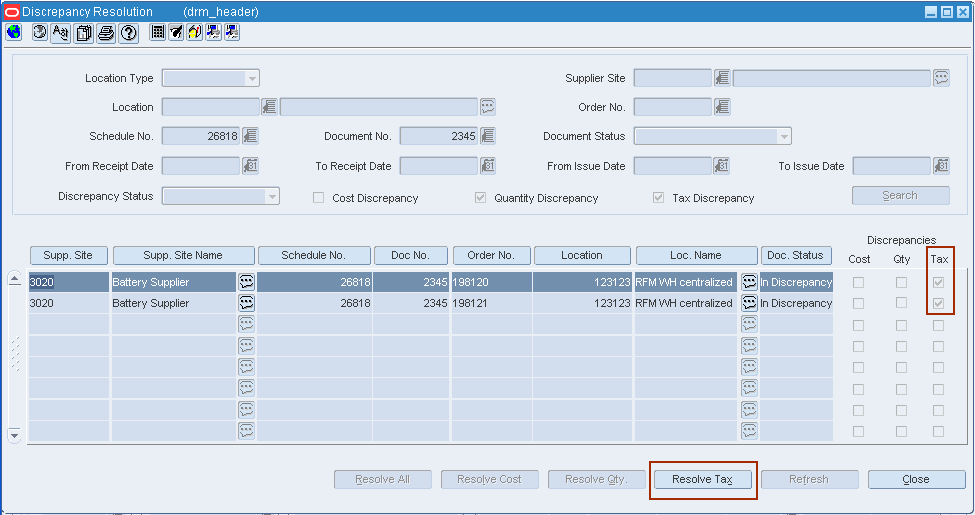The image size is (975, 515).
Task: Click the Supp. Site column header
Action: click(68, 255)
